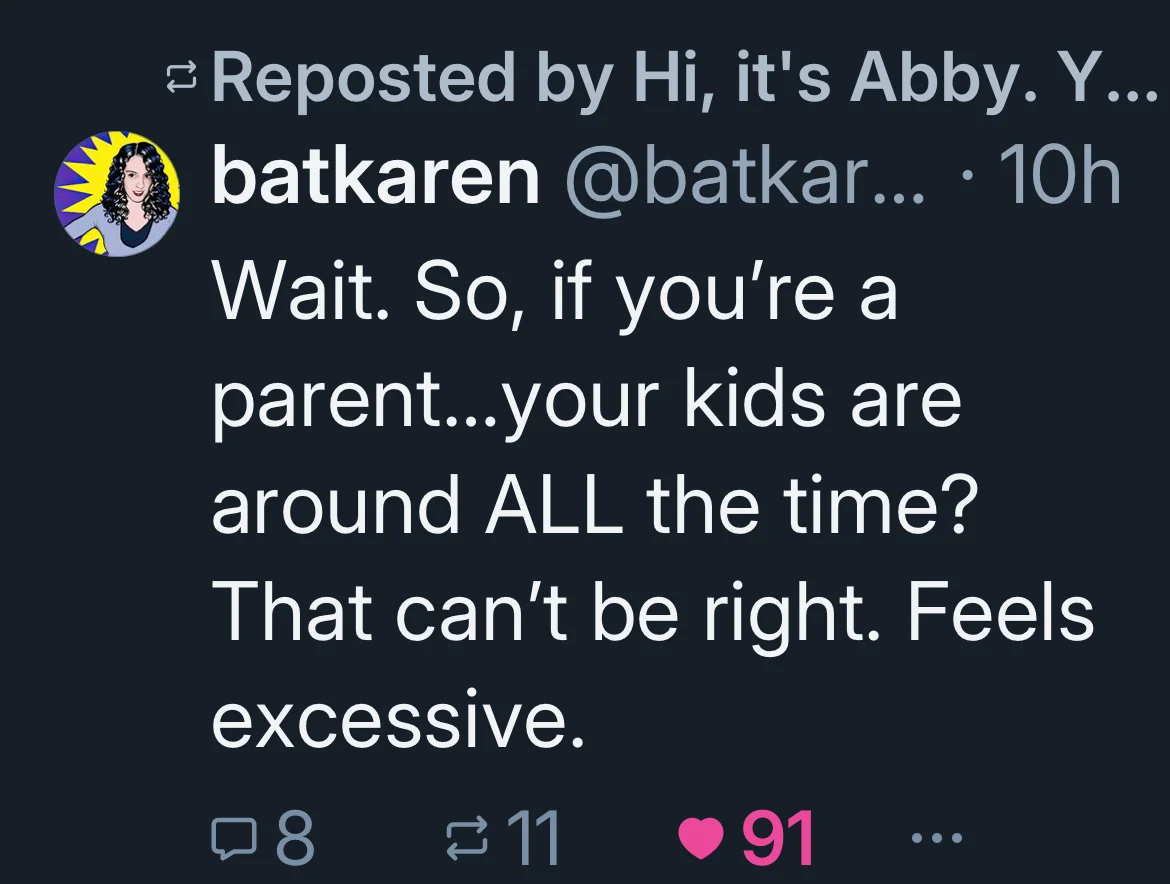Click the repost count number 11
The height and width of the screenshot is (884, 1170).
[x=533, y=838]
